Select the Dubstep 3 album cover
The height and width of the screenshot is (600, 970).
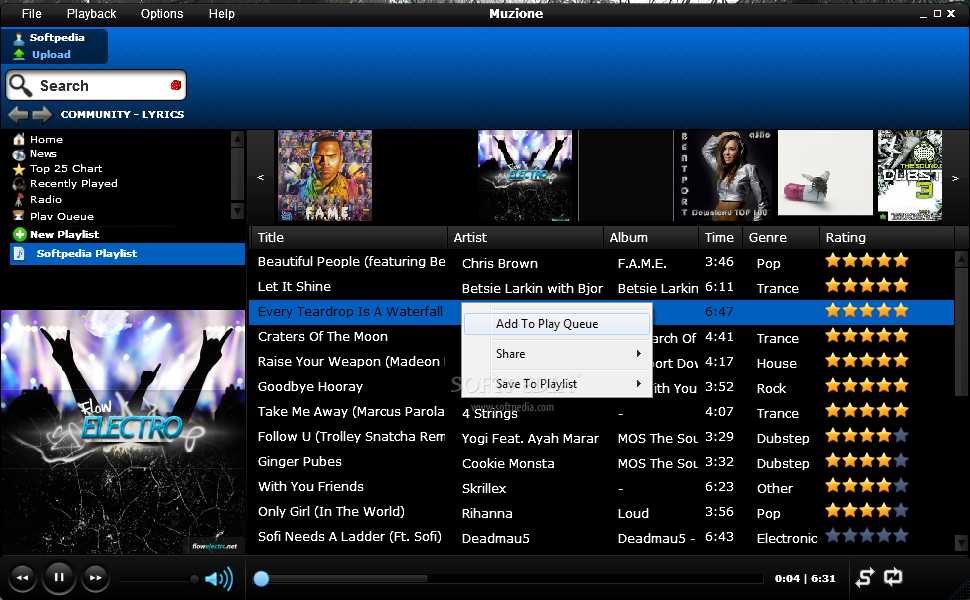pyautogui.click(x=910, y=175)
